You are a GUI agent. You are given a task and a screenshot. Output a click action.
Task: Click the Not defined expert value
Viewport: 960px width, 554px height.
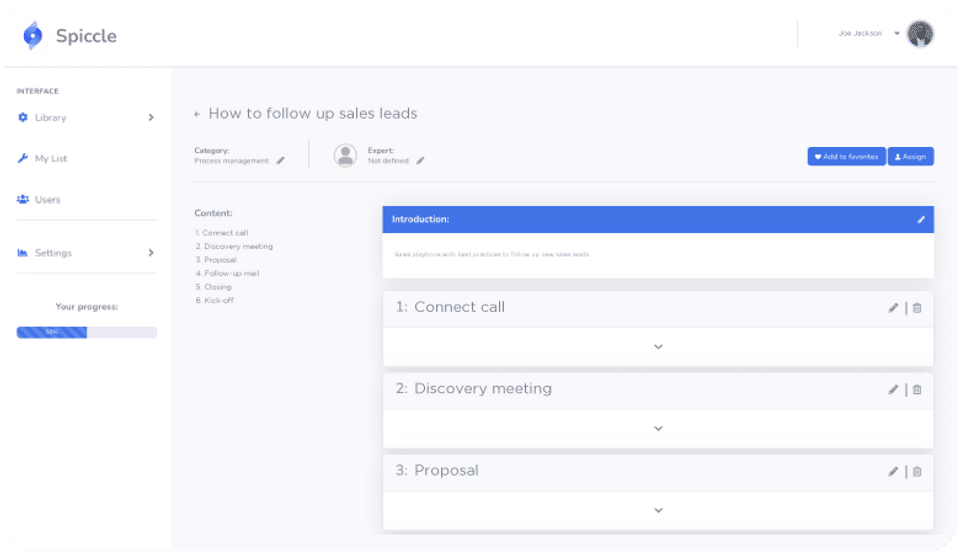(388, 161)
